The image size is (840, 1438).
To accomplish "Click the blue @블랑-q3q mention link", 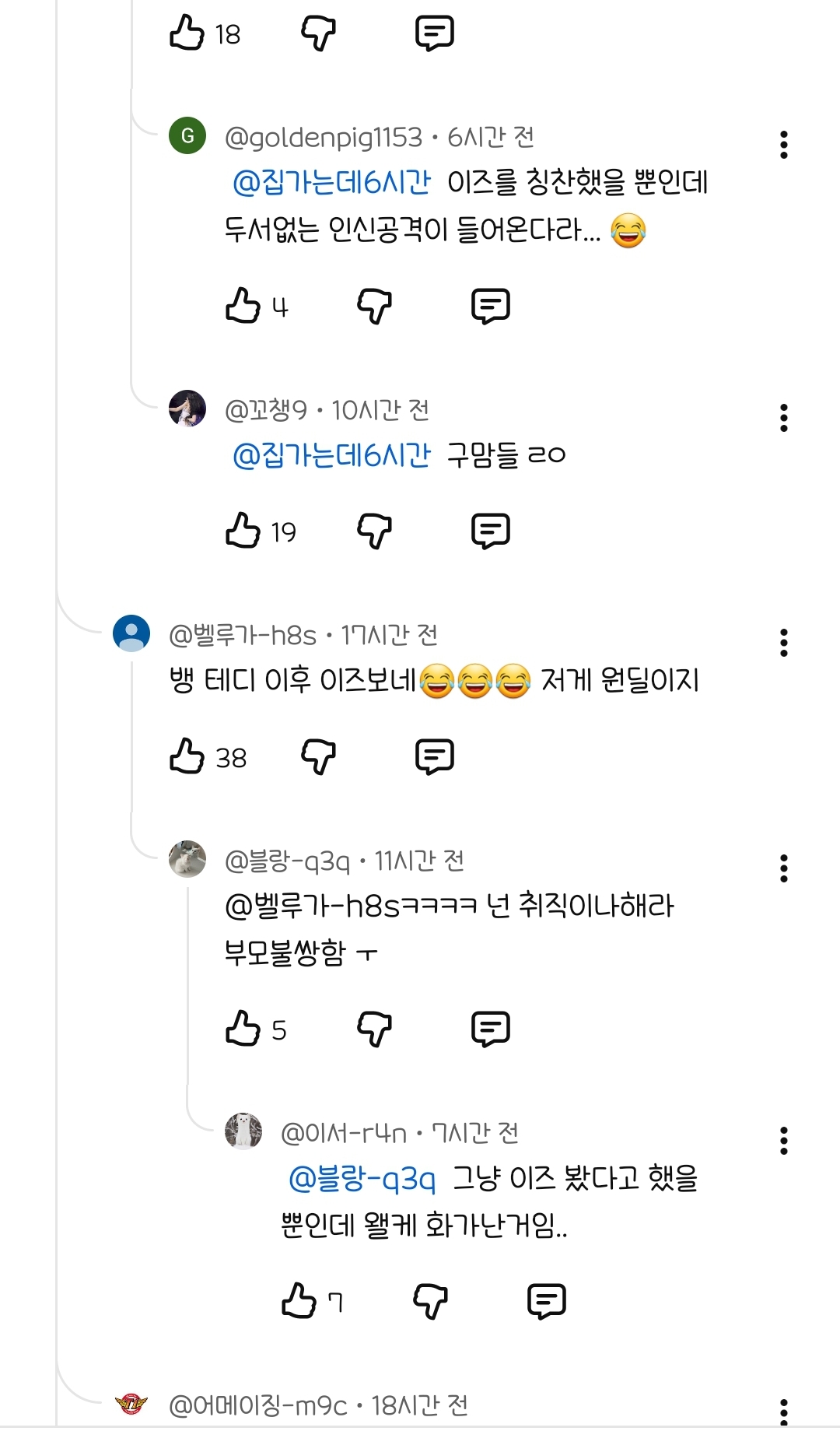I will 362,1179.
